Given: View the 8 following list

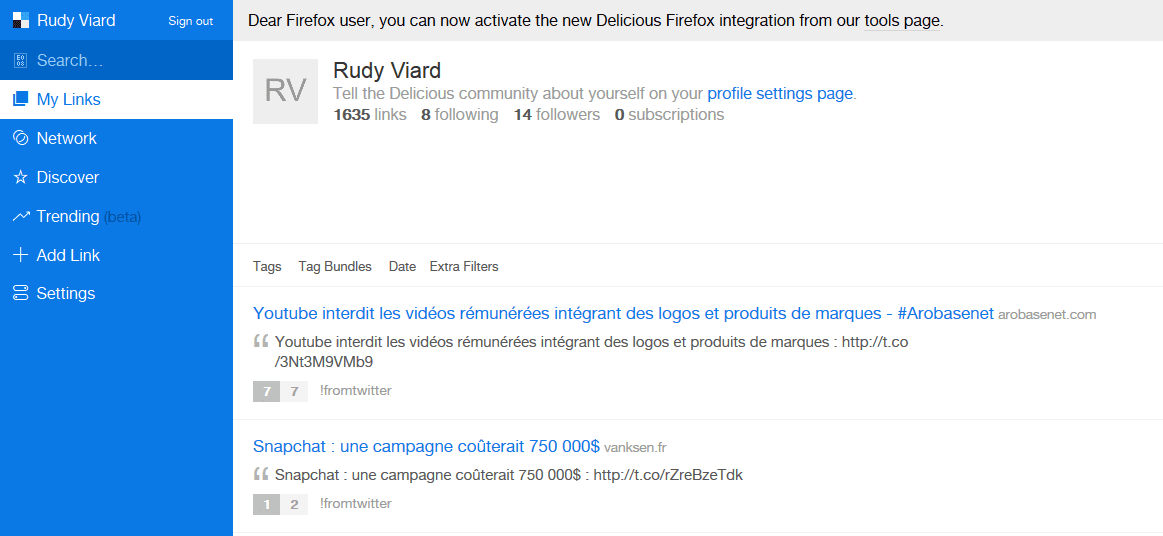Looking at the screenshot, I should point(460,115).
